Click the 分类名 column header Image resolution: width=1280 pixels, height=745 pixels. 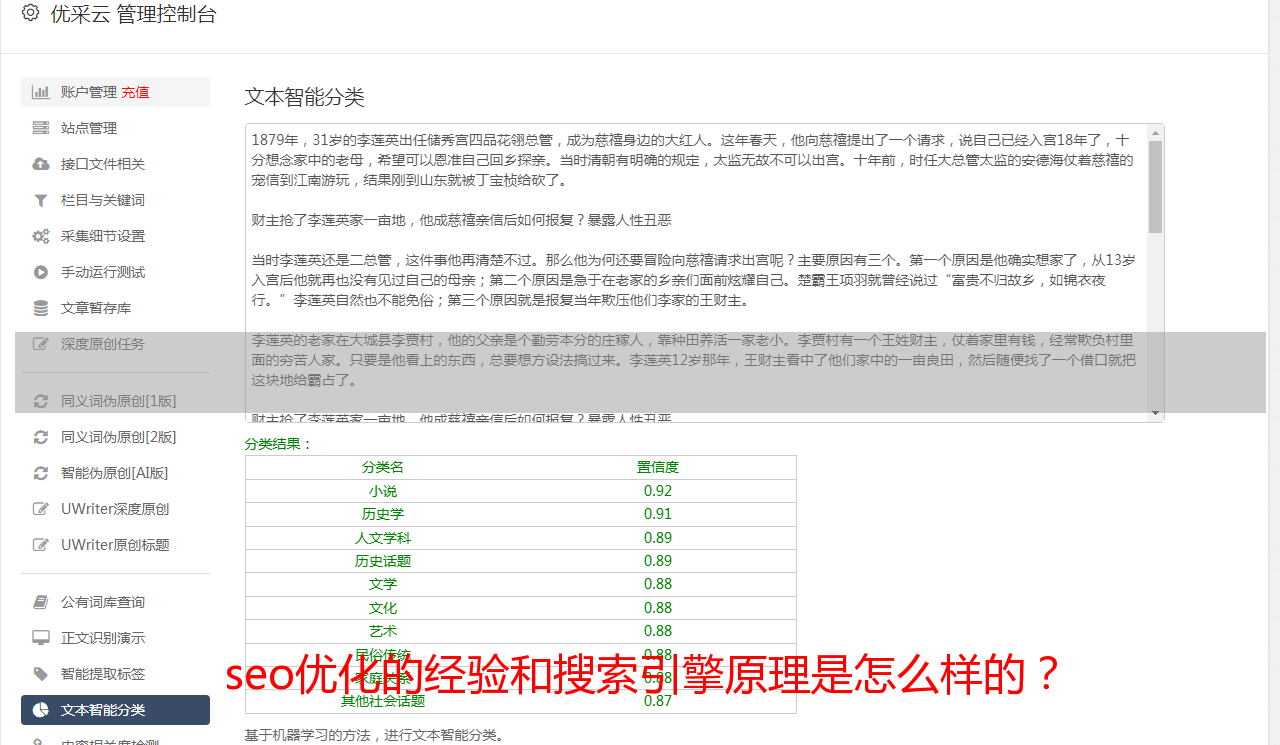pos(383,467)
